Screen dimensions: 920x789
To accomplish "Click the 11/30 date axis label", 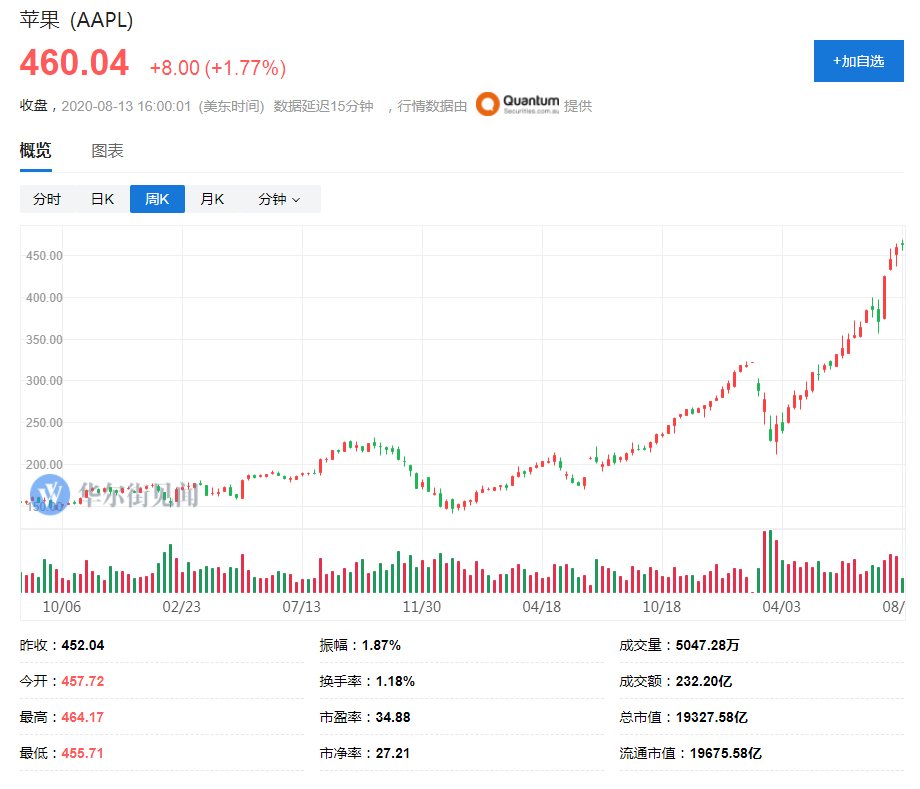I will click(421, 607).
